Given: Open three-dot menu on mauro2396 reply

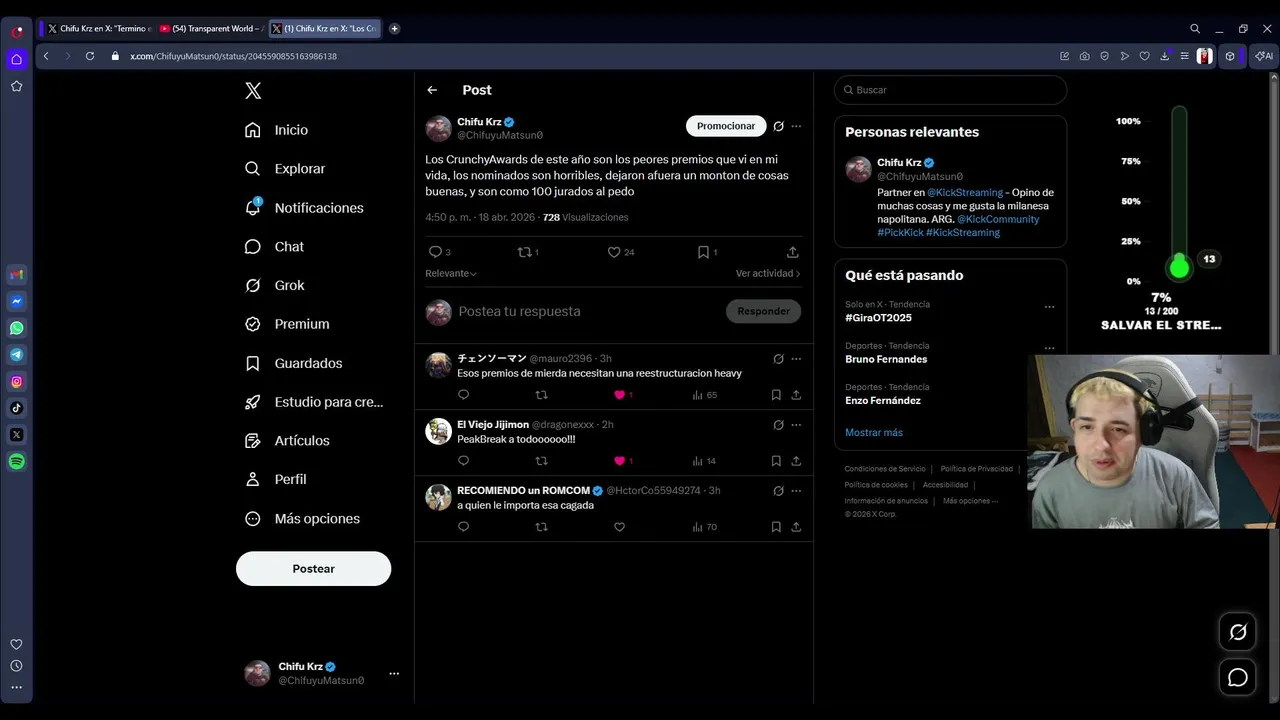Looking at the screenshot, I should (796, 358).
